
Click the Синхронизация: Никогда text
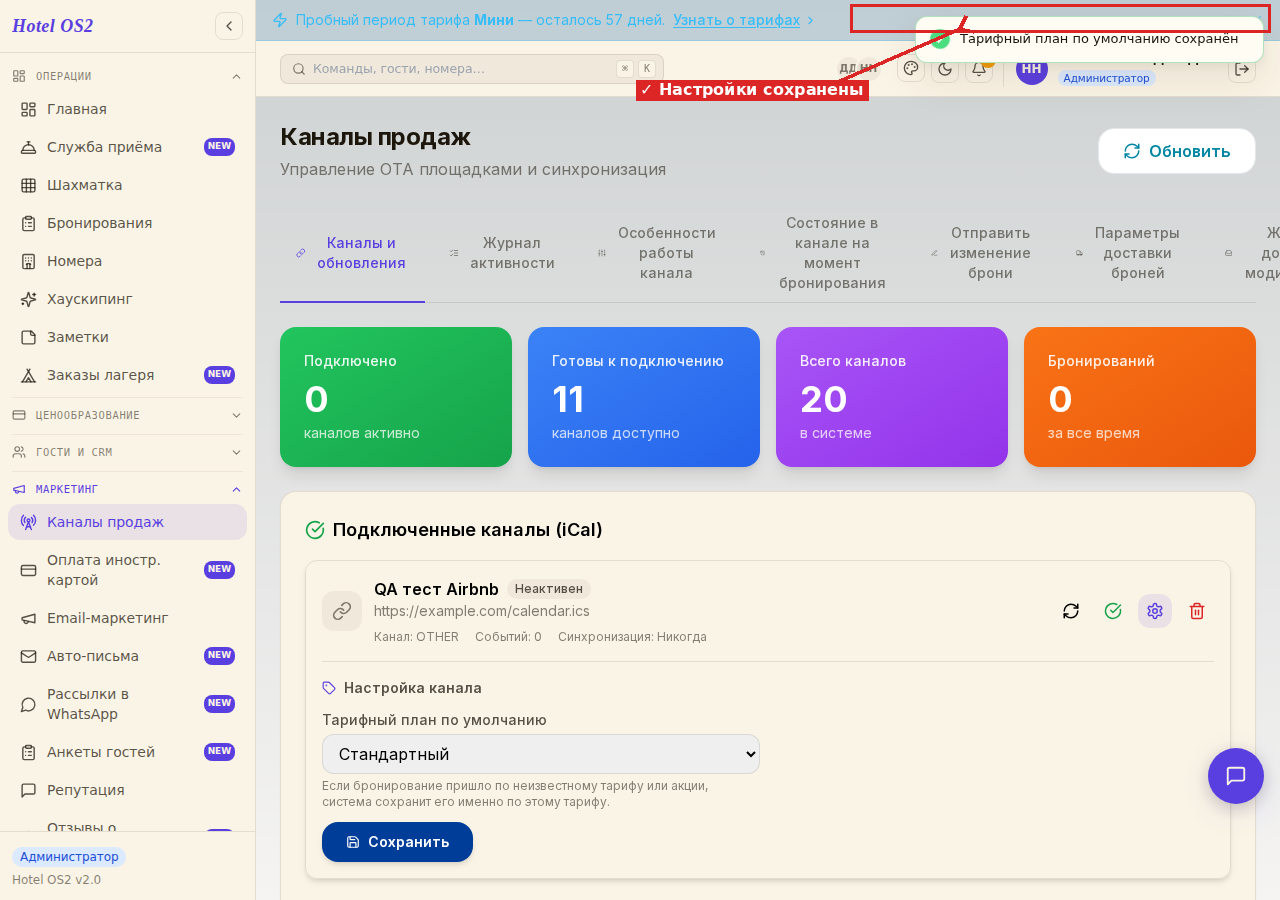click(x=632, y=637)
